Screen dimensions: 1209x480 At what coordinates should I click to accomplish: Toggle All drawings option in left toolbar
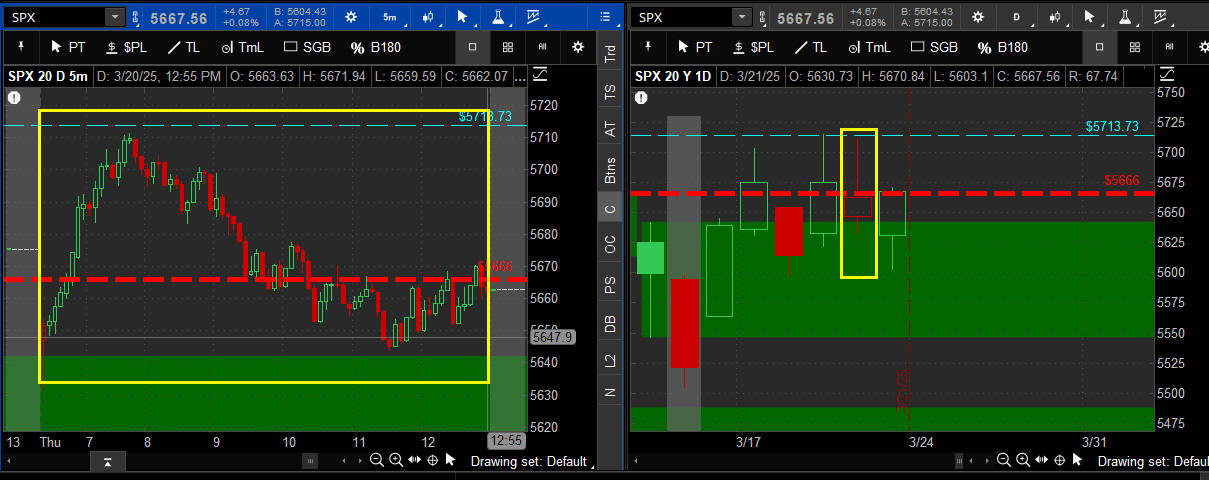(x=543, y=47)
